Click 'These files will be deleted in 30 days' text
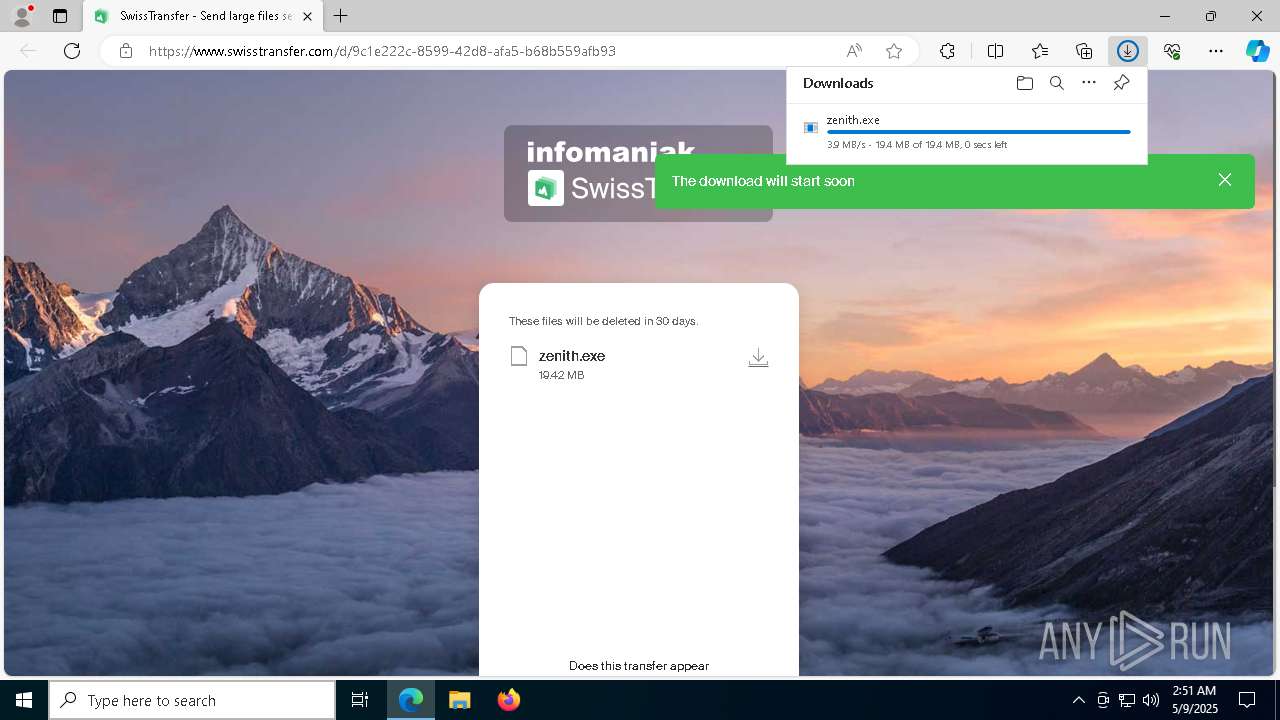This screenshot has width=1280, height=720. 603,321
